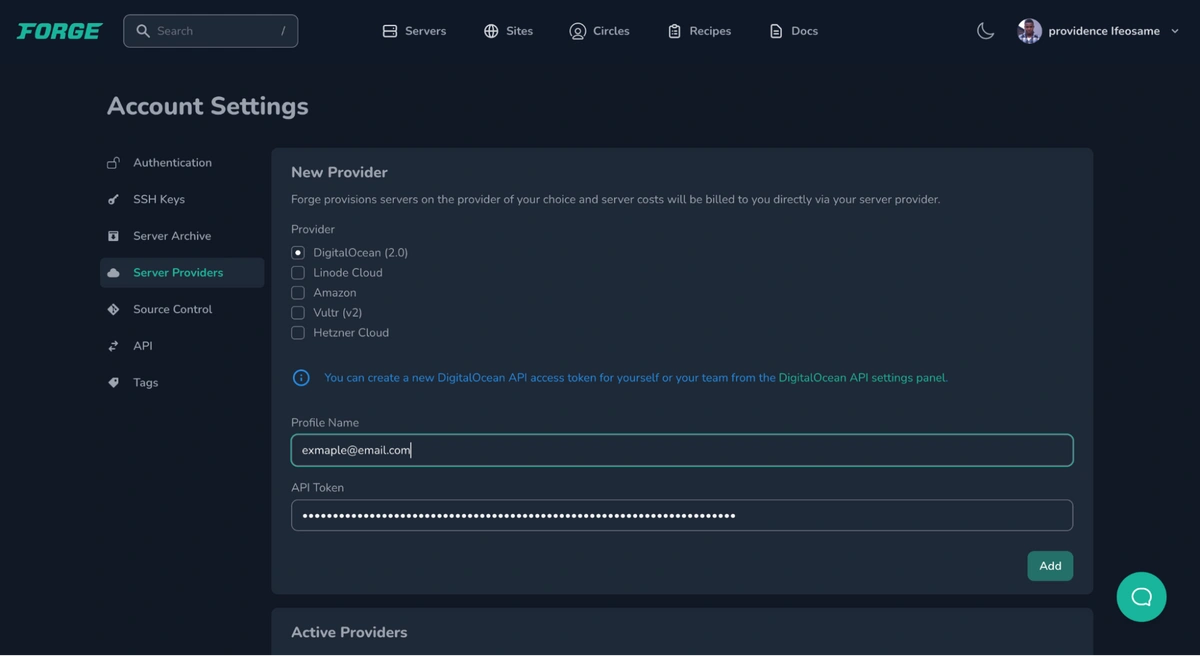Click the Profile Name input field
Image resolution: width=1200 pixels, height=656 pixels.
point(682,450)
